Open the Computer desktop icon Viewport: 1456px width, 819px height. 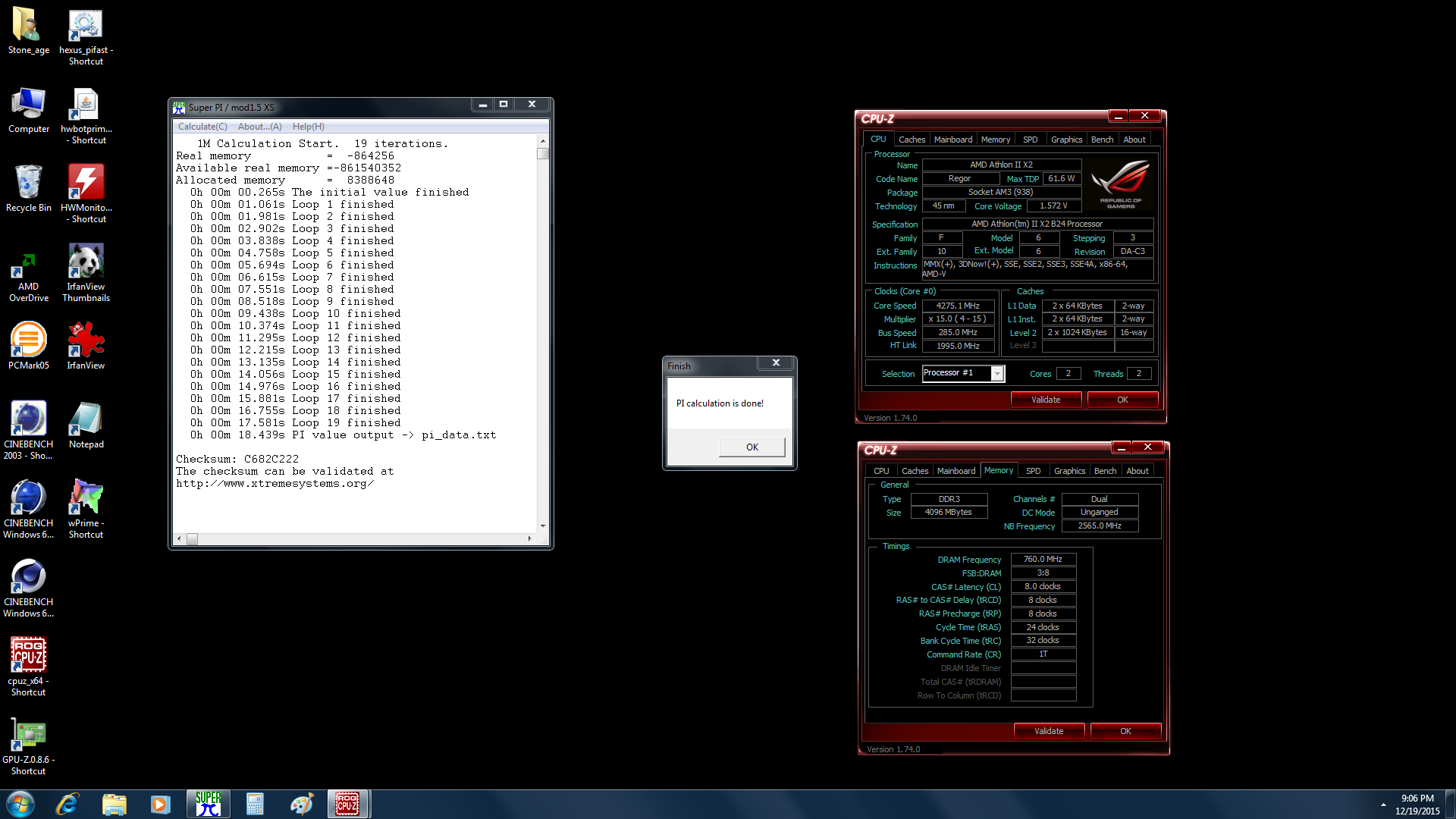tap(28, 111)
